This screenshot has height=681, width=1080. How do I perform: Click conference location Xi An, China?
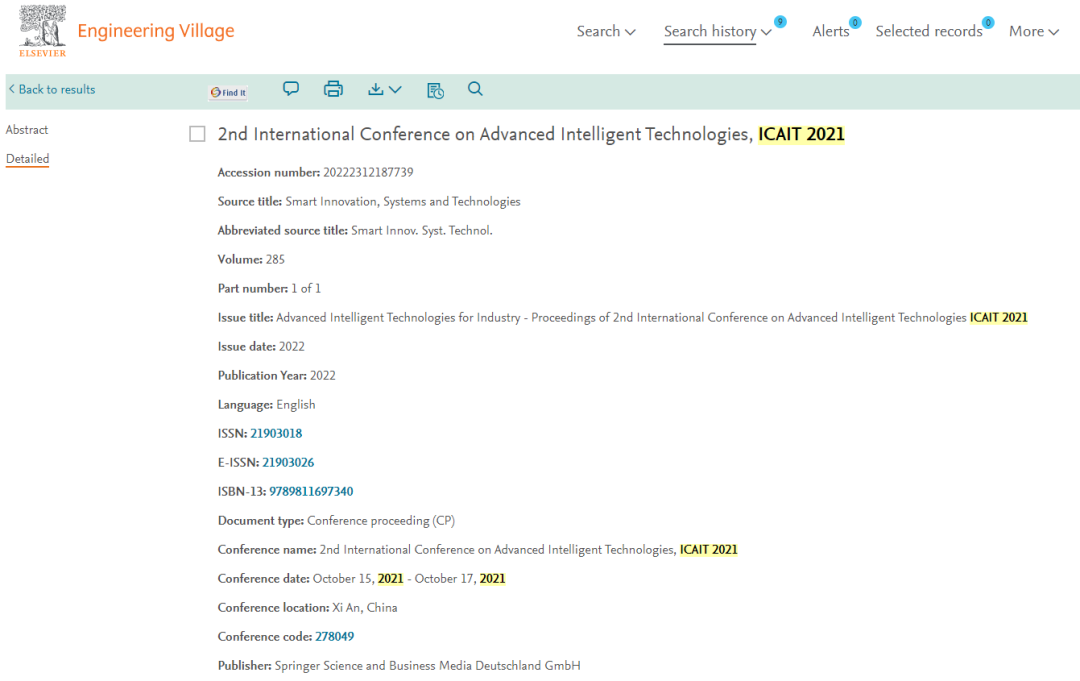pos(365,608)
